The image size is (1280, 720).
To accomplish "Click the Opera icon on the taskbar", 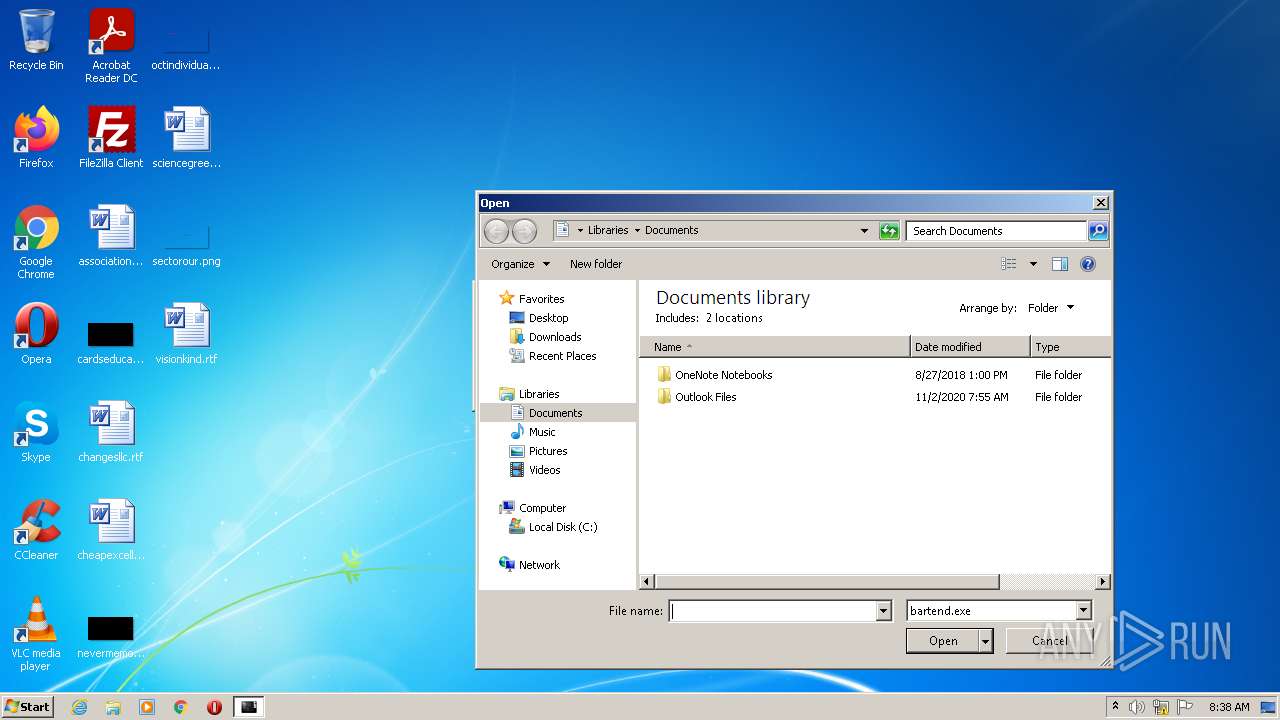I will (x=214, y=707).
